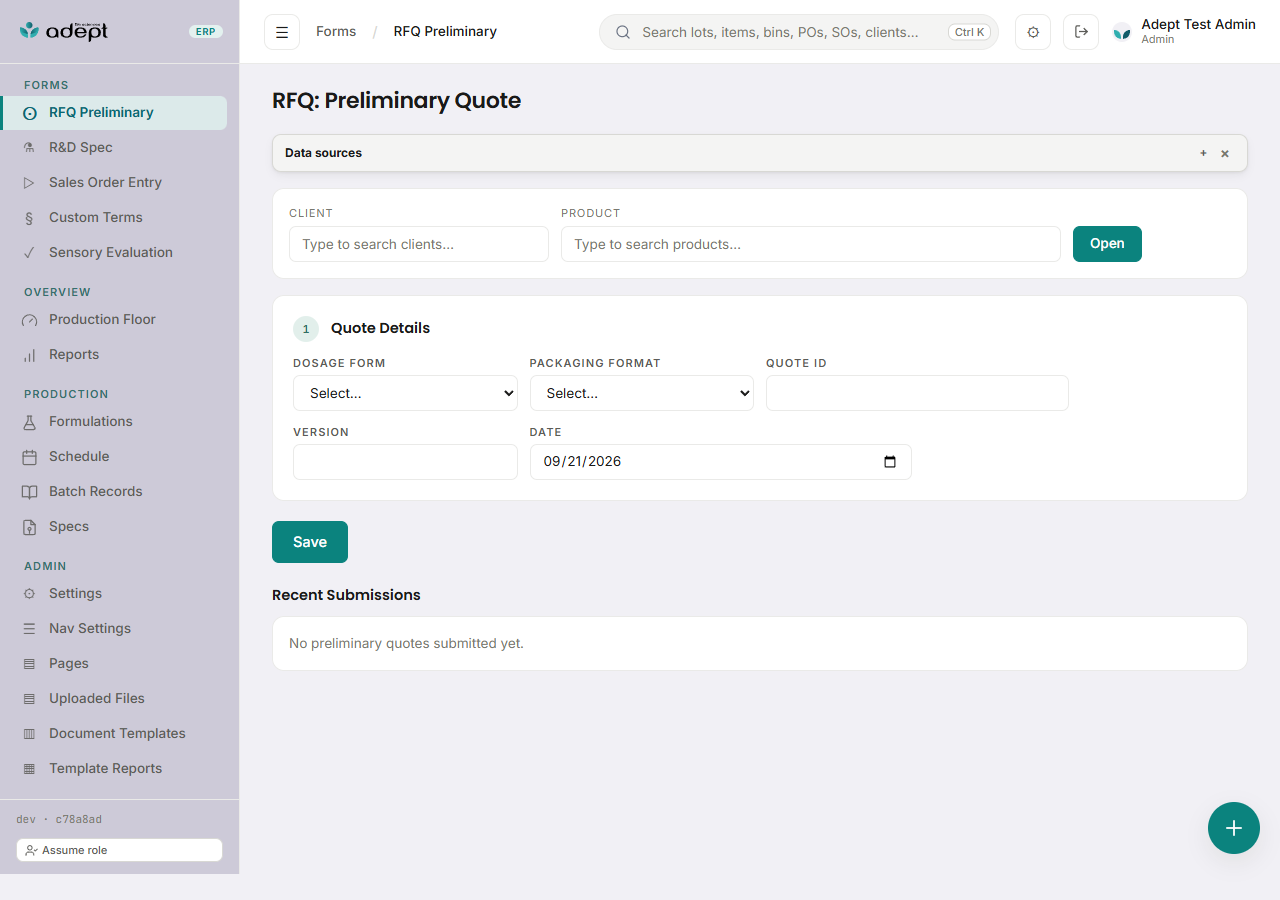Click the Specs document icon
This screenshot has width=1280, height=900.
coord(30,527)
